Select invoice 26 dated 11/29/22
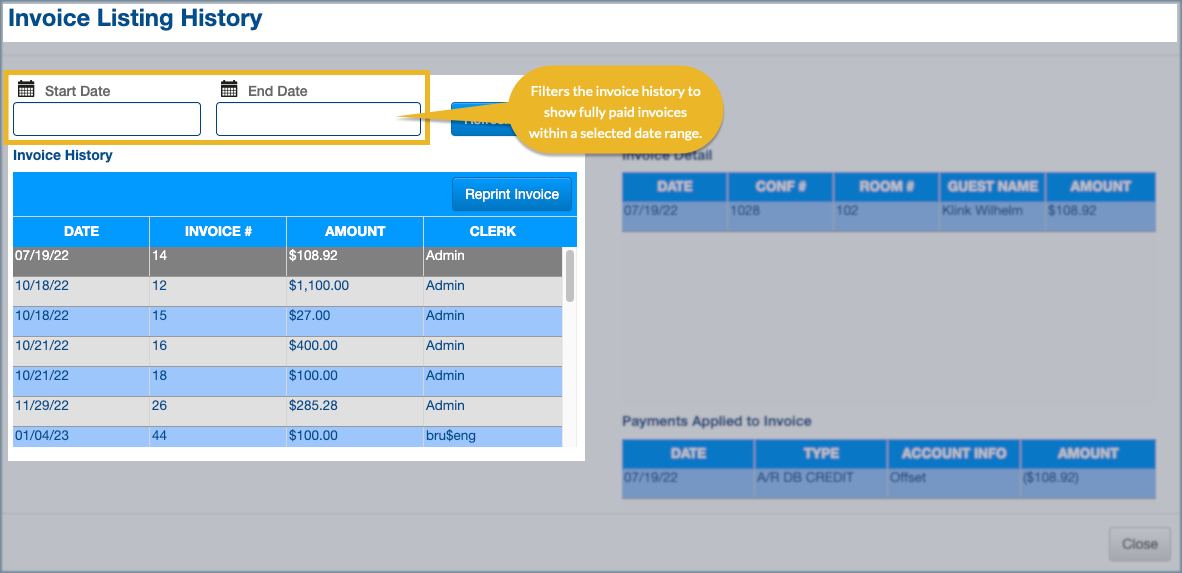 tap(287, 411)
